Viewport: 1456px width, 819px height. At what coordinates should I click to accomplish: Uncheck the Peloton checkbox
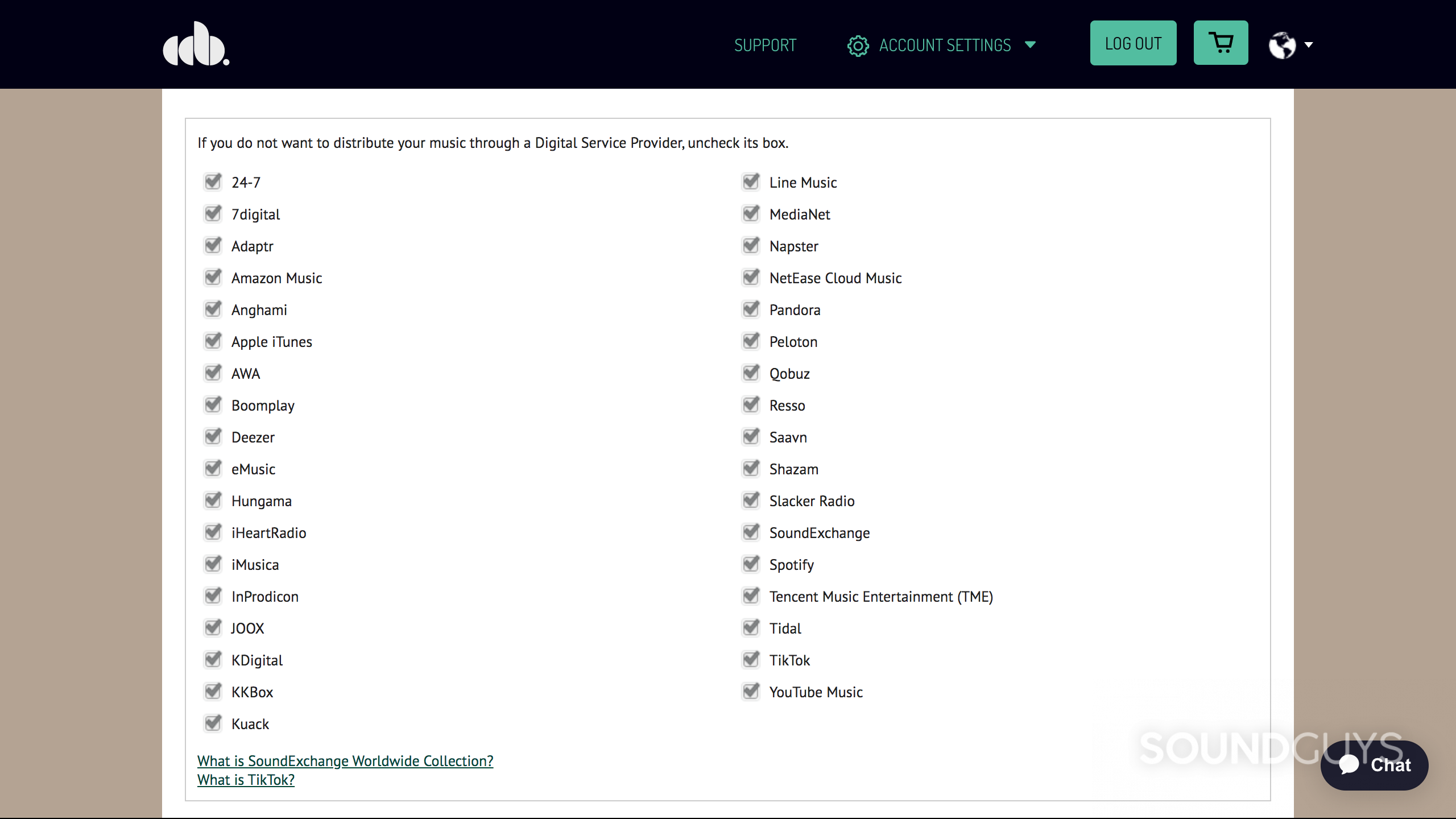coord(751,341)
